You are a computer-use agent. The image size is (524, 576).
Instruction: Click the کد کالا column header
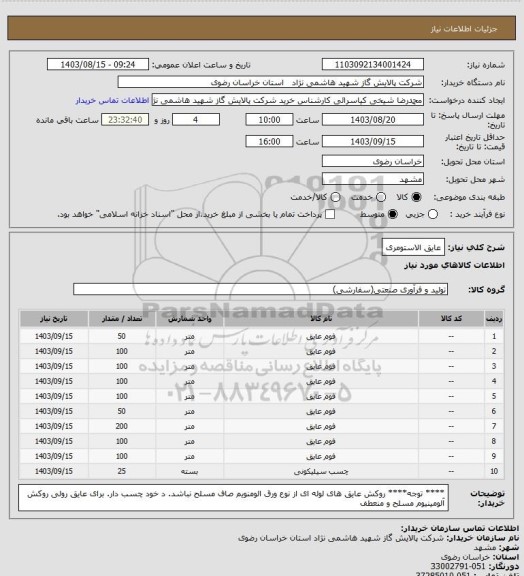(451, 319)
